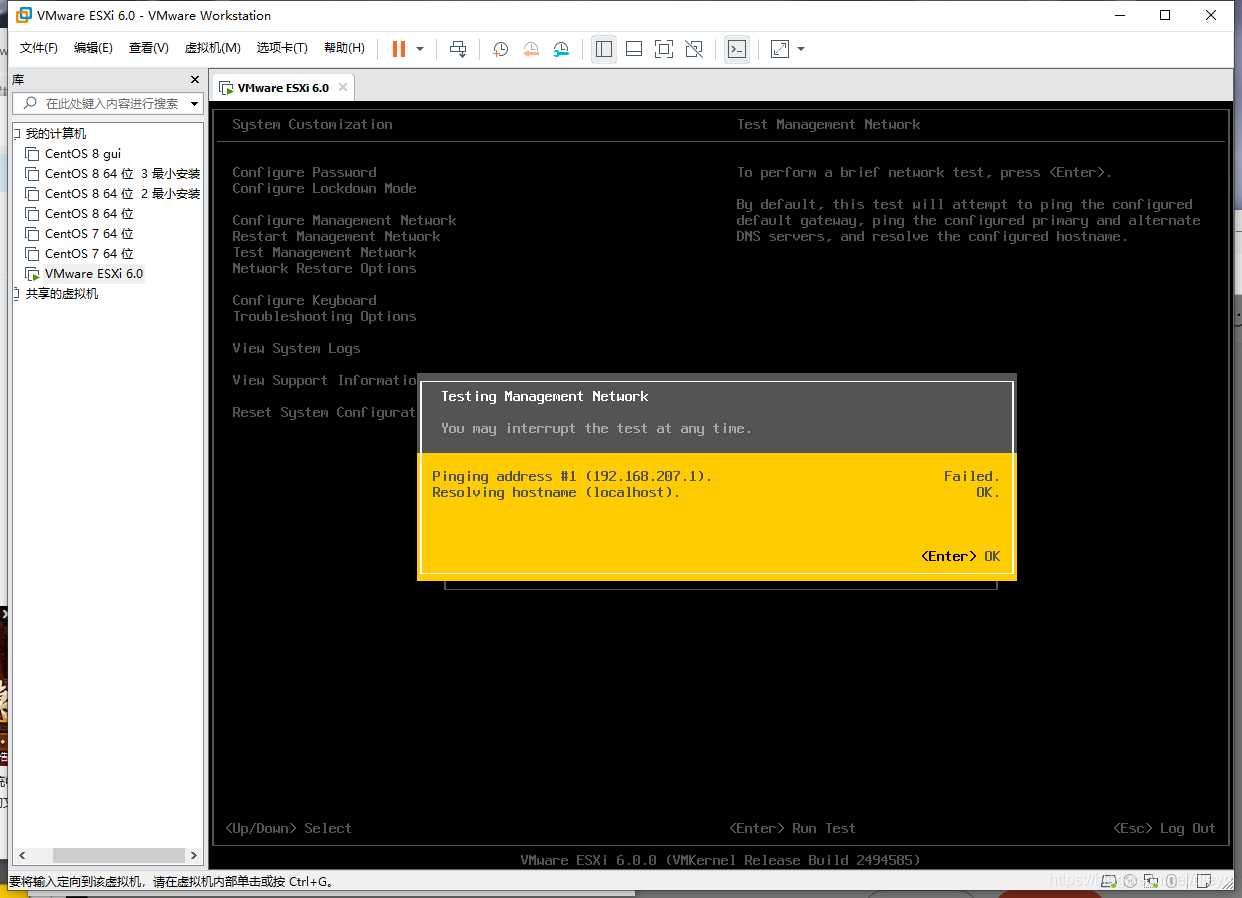Open the stretch display dropdown arrow
The image size is (1242, 898).
click(801, 49)
